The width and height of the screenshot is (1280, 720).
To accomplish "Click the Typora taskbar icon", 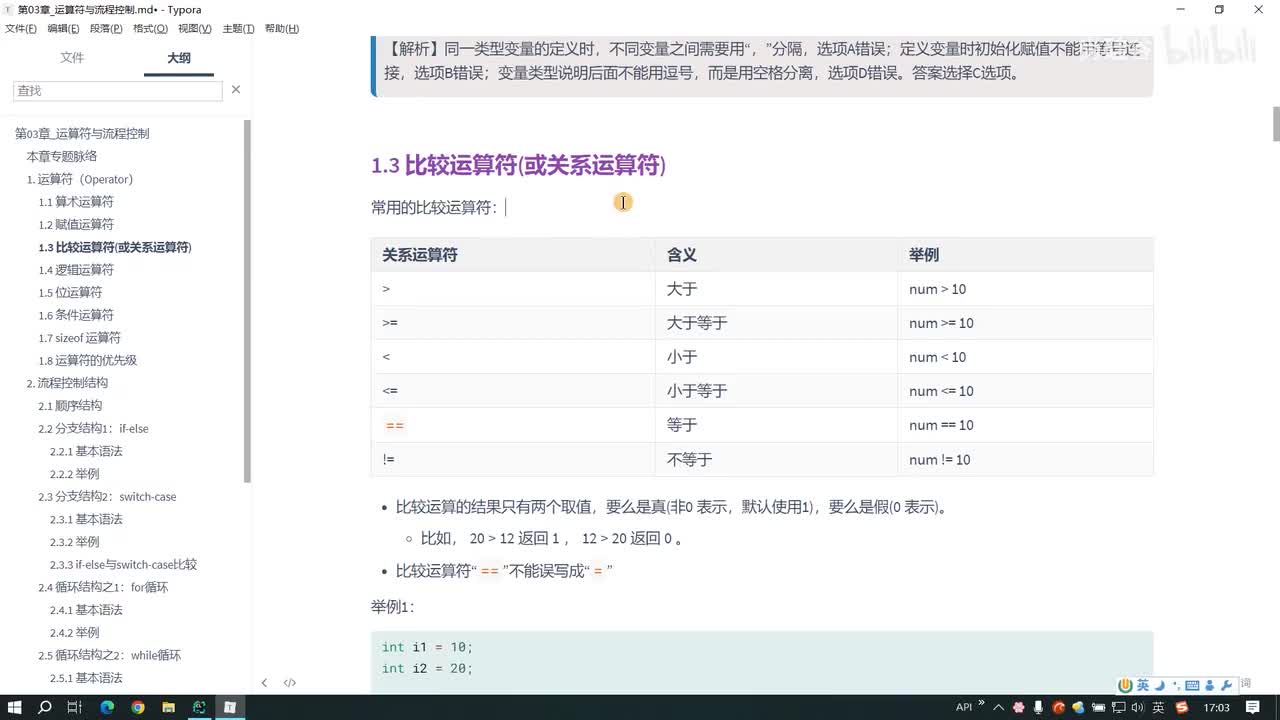I will [230, 707].
